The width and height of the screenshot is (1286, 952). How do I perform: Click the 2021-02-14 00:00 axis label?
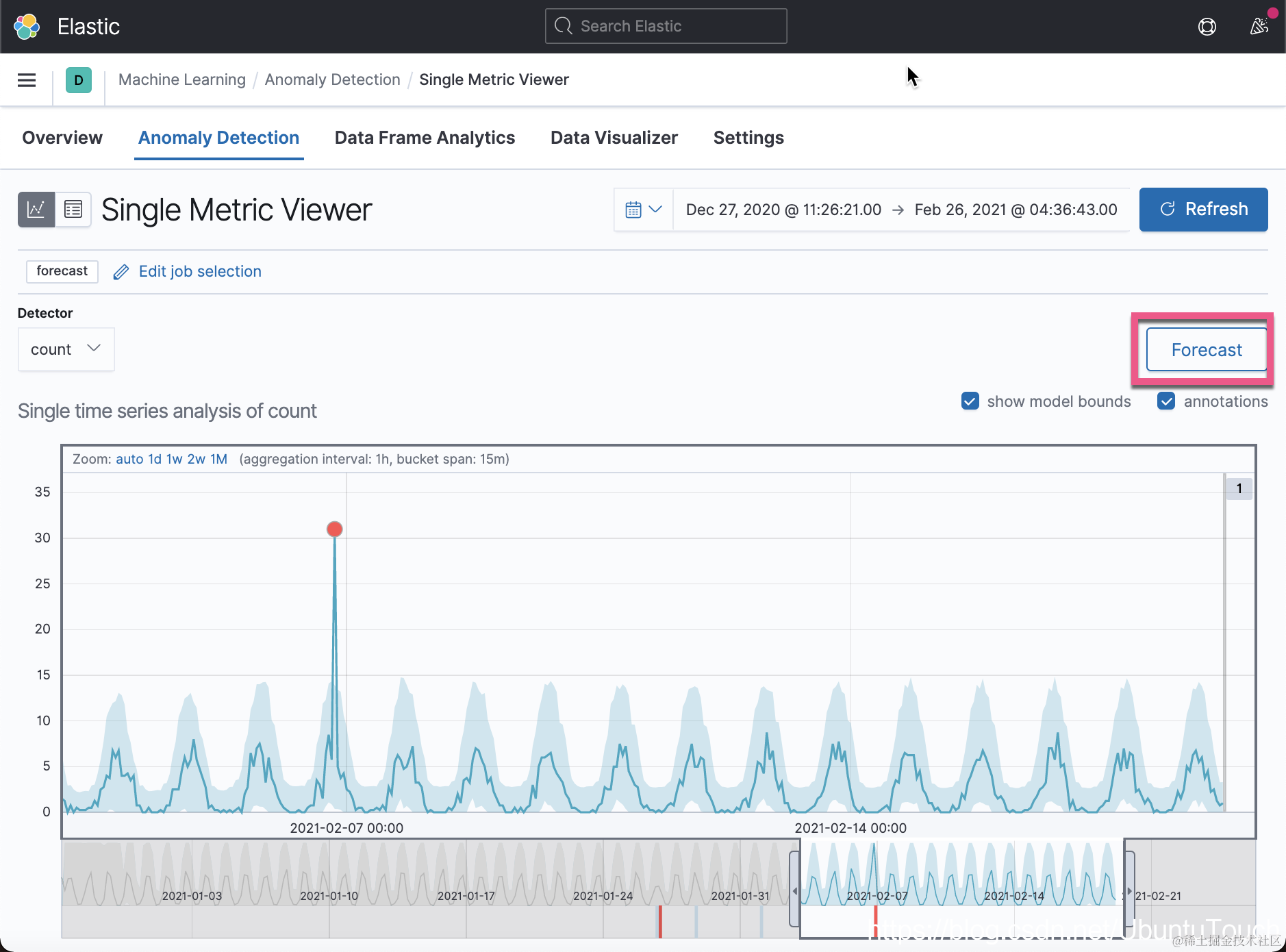coord(850,828)
